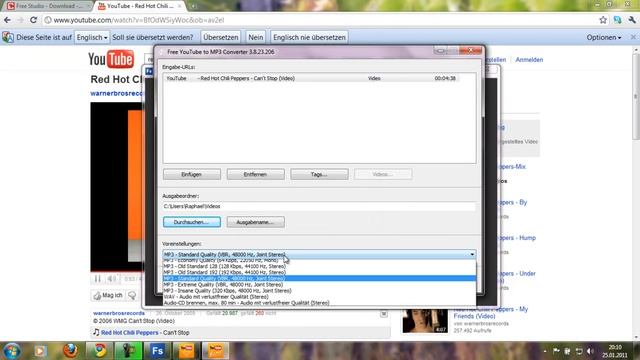The height and width of the screenshot is (360, 640).
Task: Click the YouTube logo in the browser page
Action: [x=111, y=60]
